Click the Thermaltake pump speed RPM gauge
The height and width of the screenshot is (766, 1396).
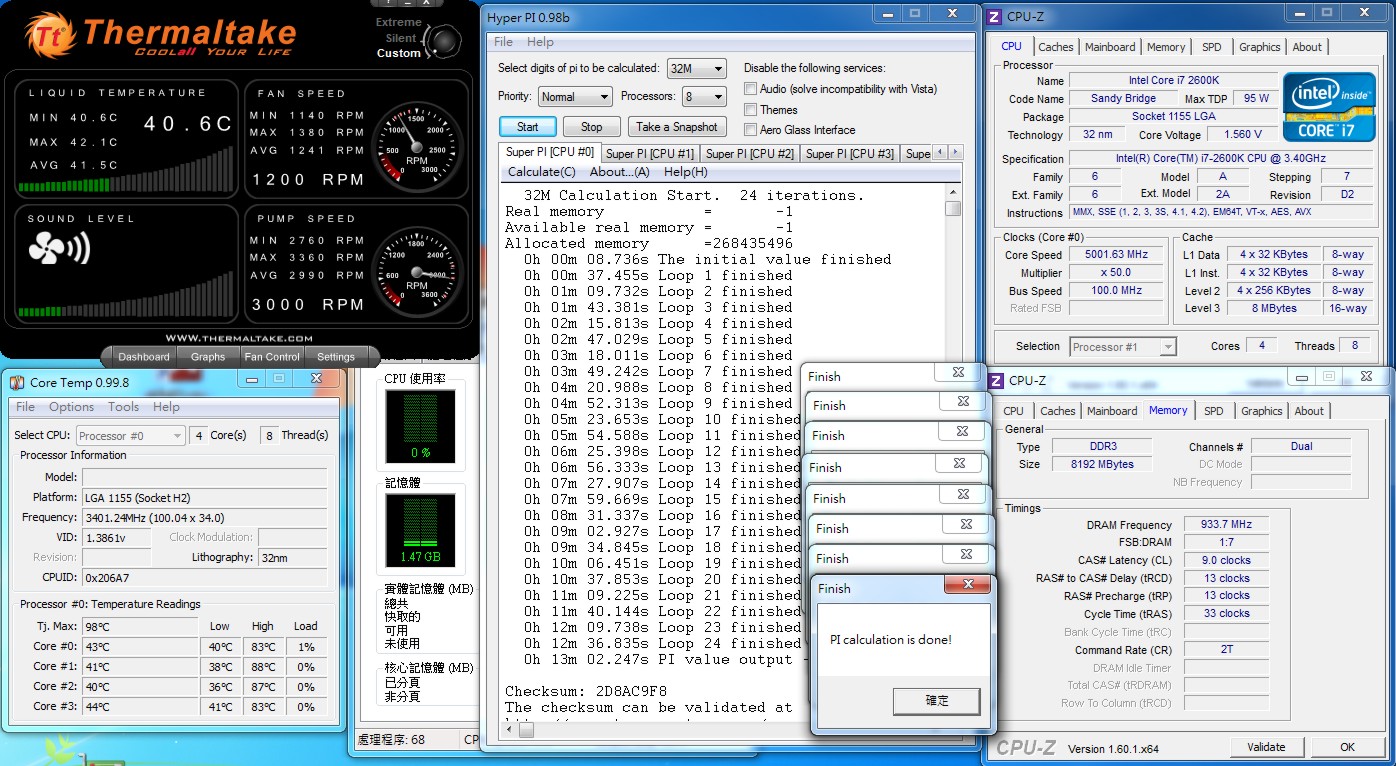416,270
